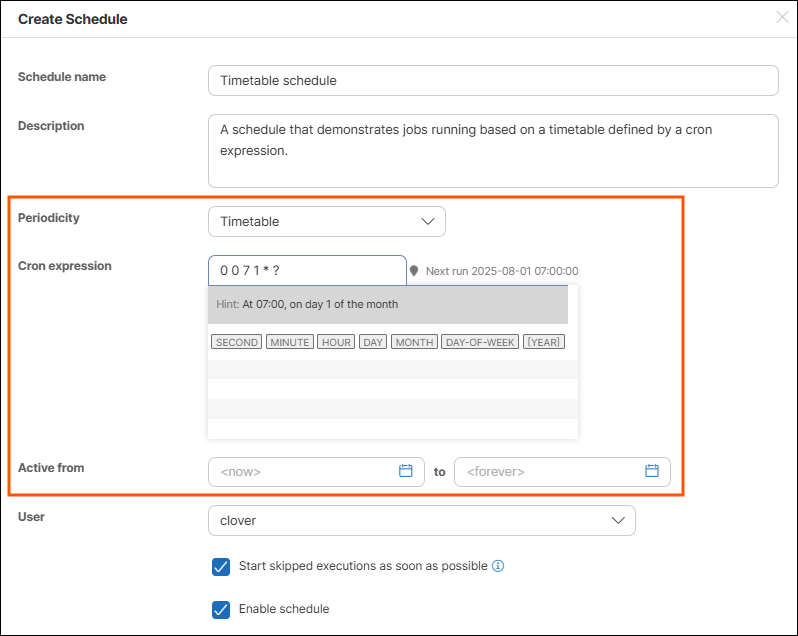Open the end date calendar picker

click(652, 471)
